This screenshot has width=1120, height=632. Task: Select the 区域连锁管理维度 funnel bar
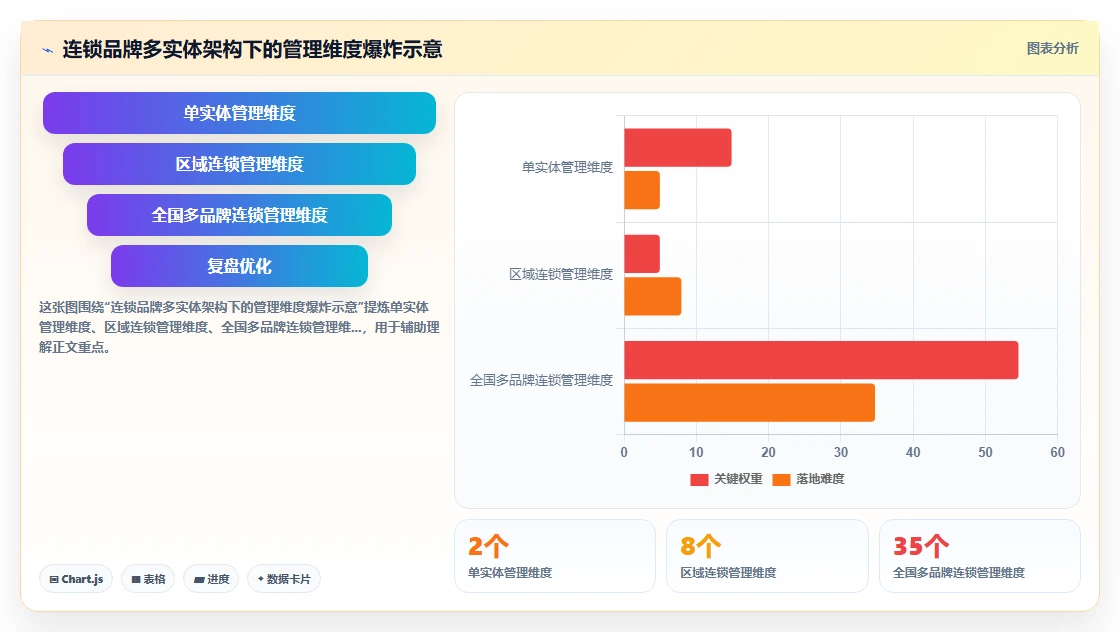pyautogui.click(x=239, y=164)
